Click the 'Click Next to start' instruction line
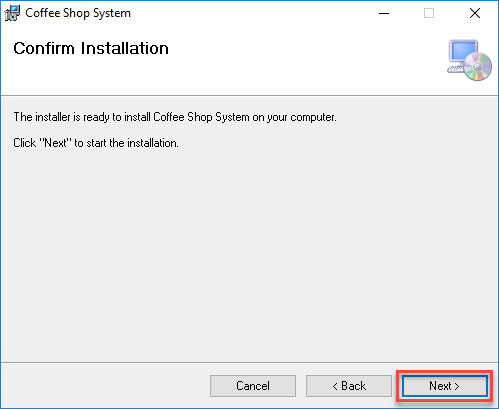 click(96, 143)
